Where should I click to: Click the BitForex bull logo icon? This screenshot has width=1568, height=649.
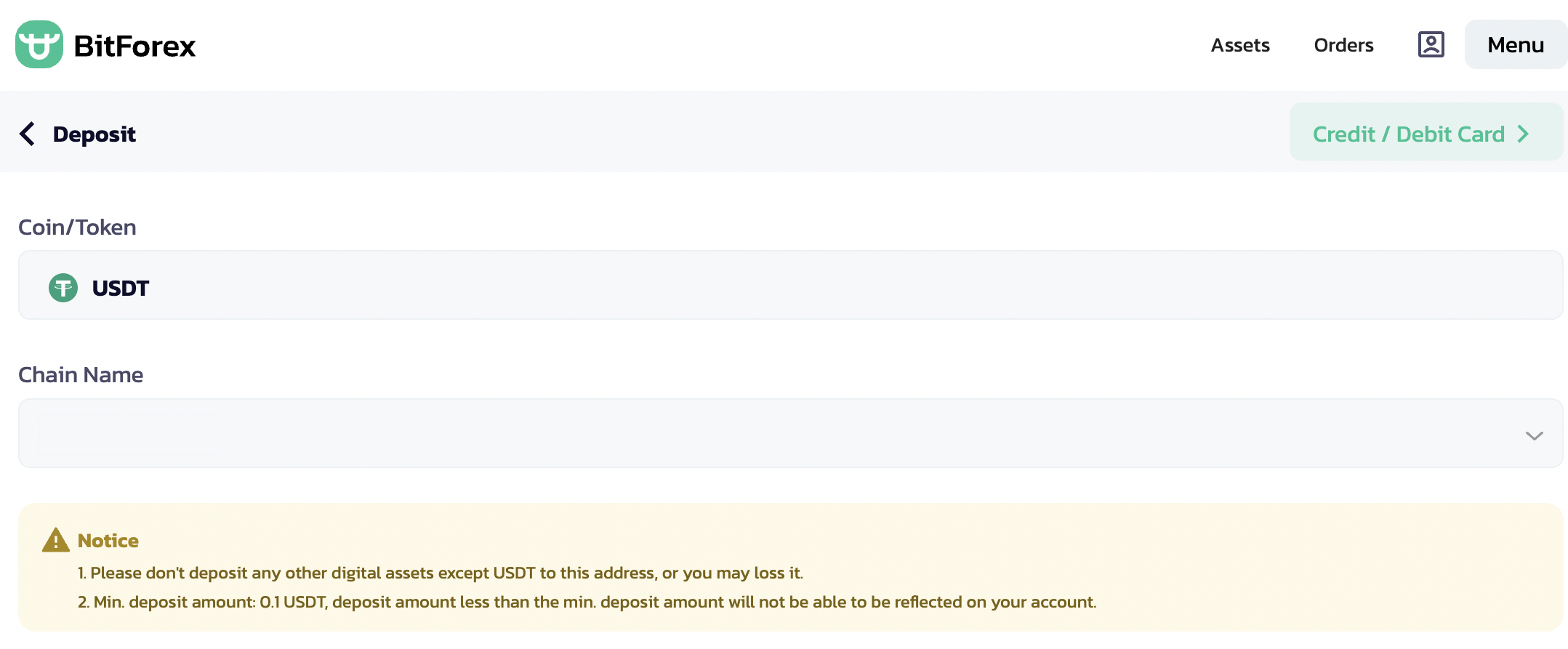click(39, 44)
